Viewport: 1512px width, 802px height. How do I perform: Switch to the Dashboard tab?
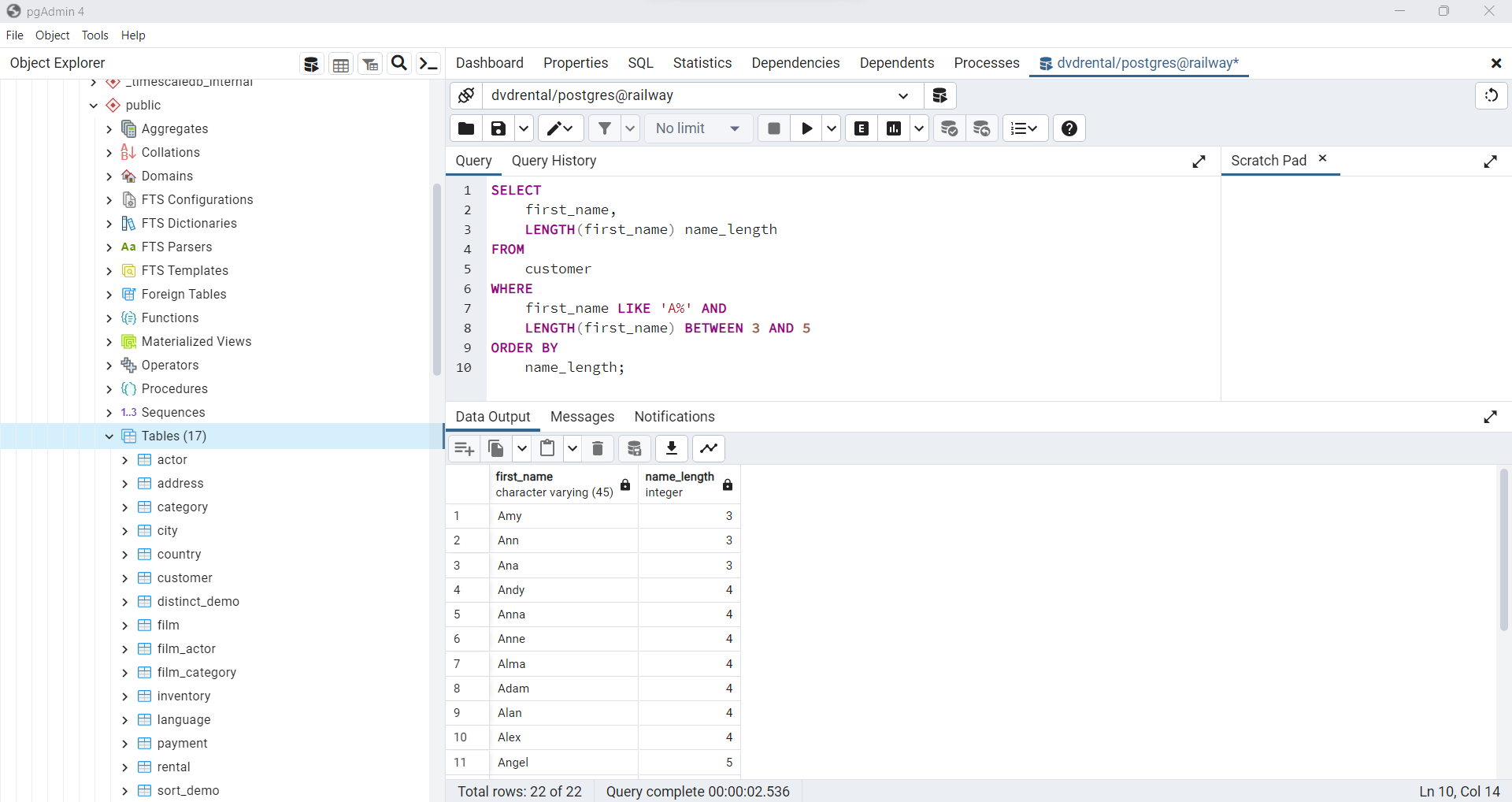pyautogui.click(x=490, y=63)
